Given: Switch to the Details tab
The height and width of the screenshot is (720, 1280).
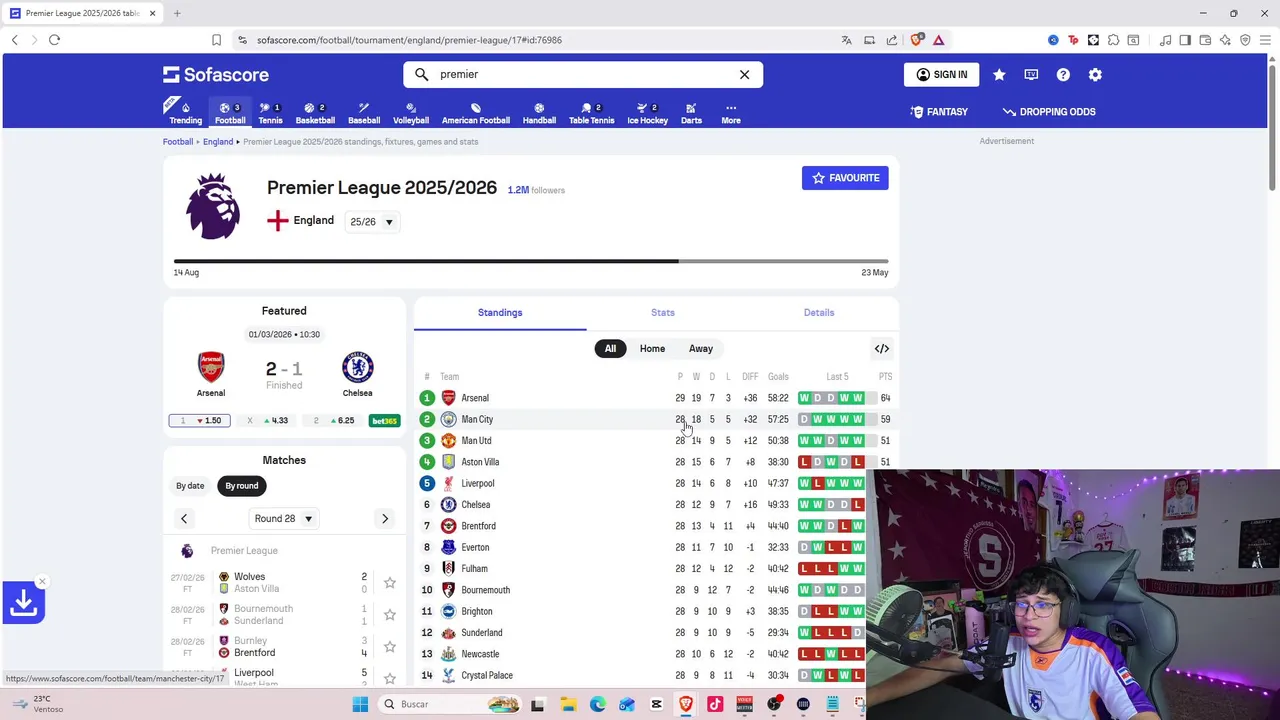Looking at the screenshot, I should tap(819, 312).
